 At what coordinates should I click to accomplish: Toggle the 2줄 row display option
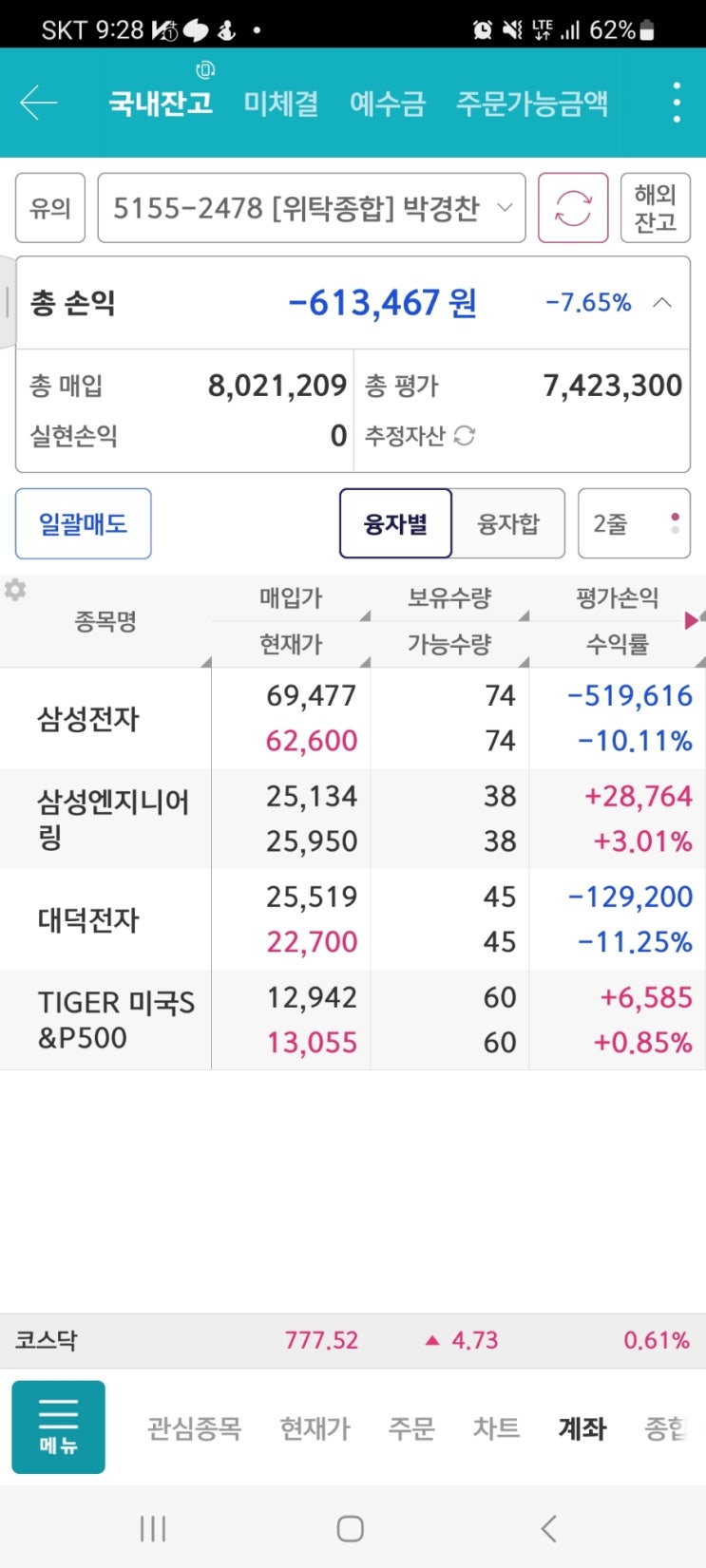633,523
